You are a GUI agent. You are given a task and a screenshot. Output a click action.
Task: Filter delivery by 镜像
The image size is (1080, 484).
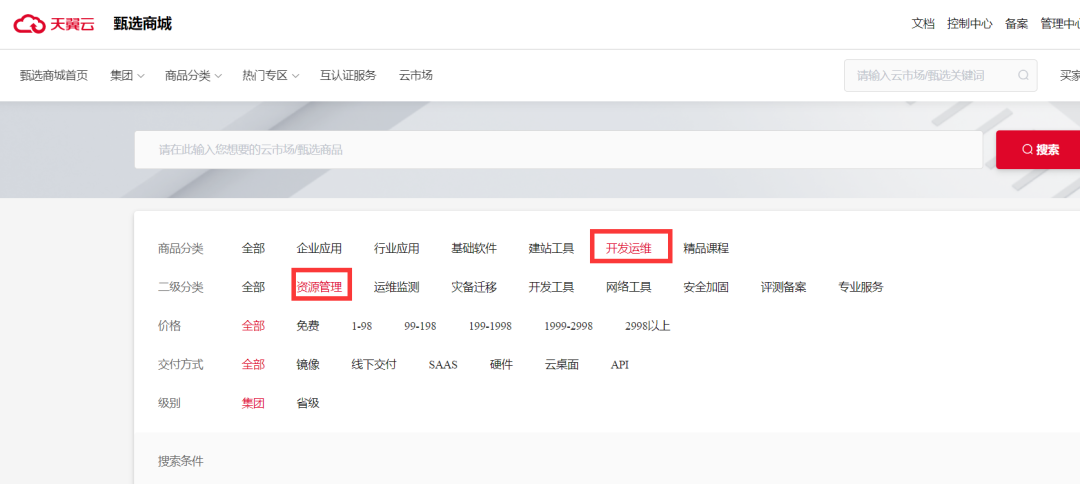point(308,364)
